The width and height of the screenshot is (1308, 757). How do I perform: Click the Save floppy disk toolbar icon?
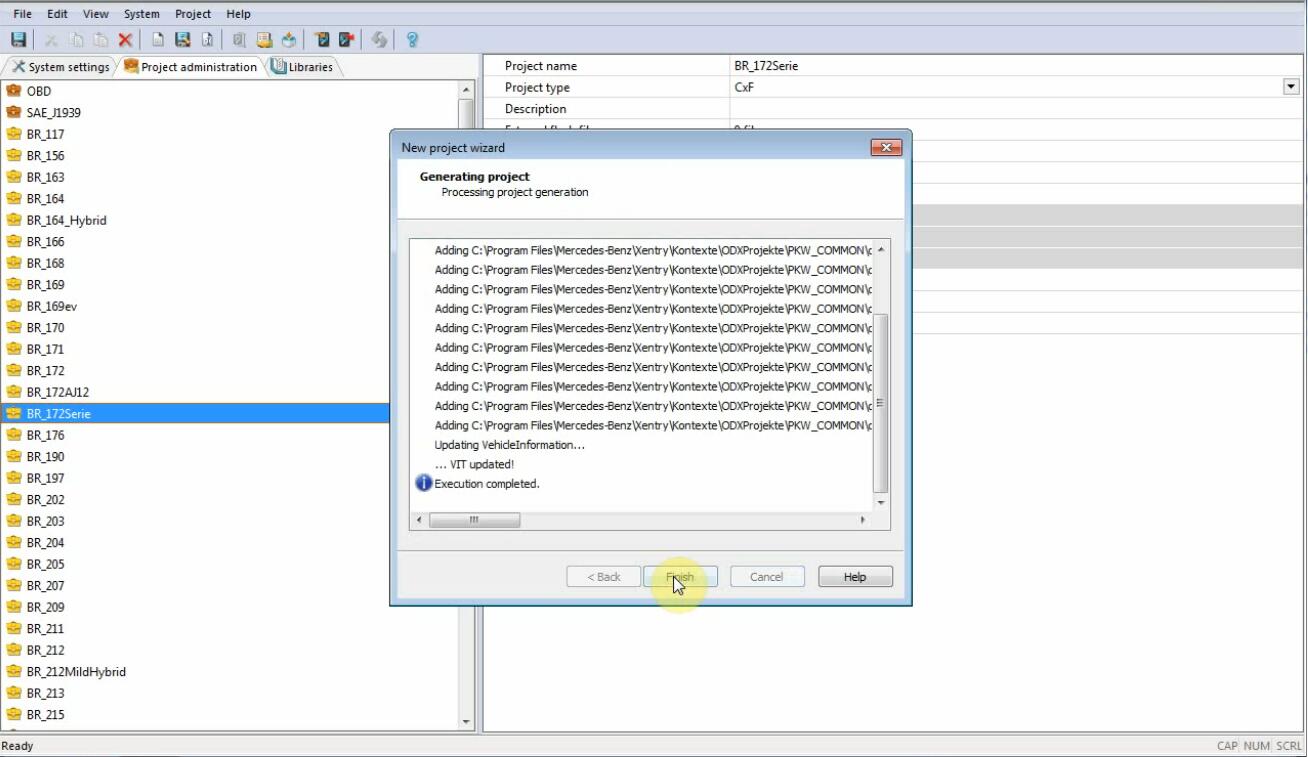18,40
